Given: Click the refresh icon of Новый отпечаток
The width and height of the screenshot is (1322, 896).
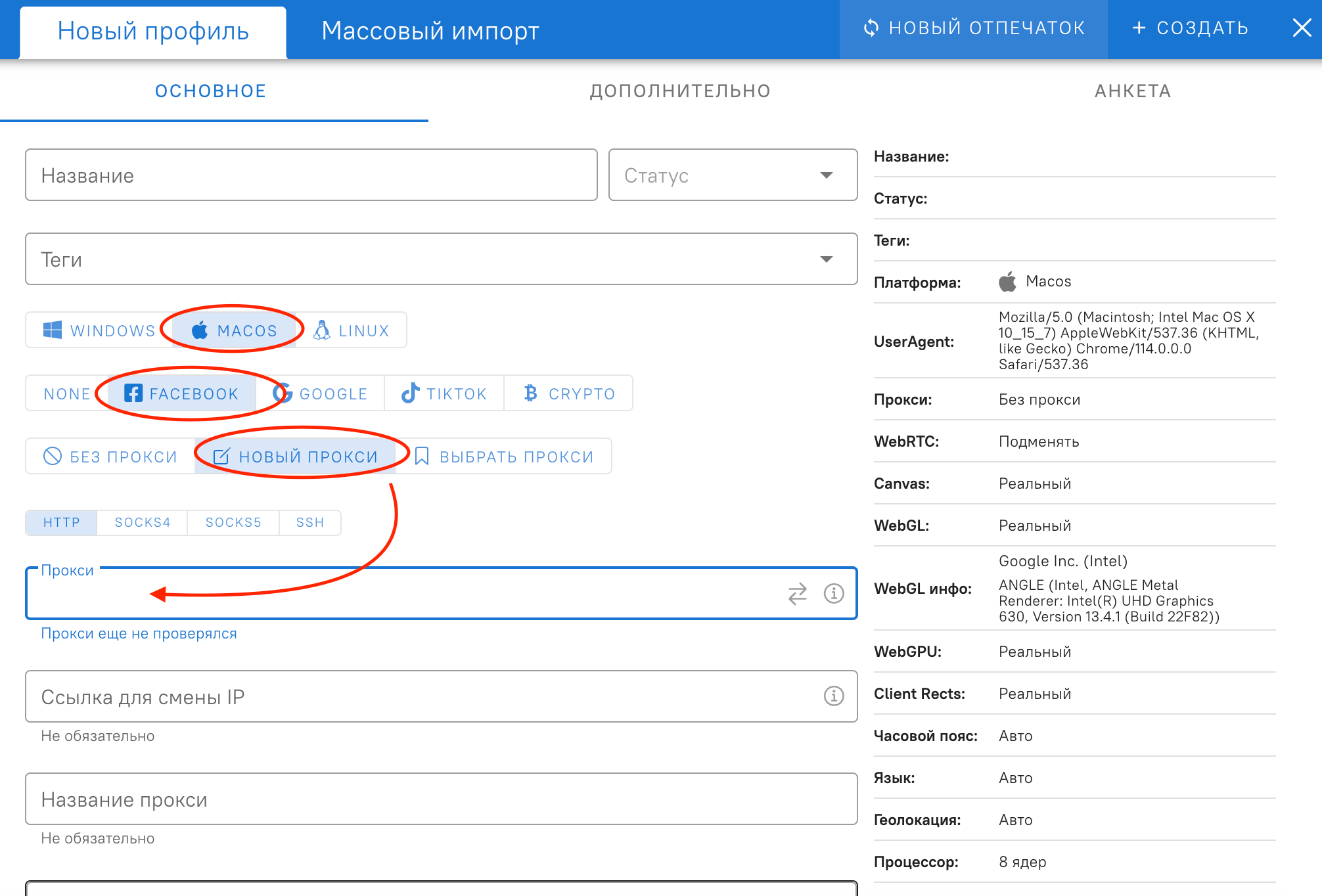Looking at the screenshot, I should coord(871,28).
